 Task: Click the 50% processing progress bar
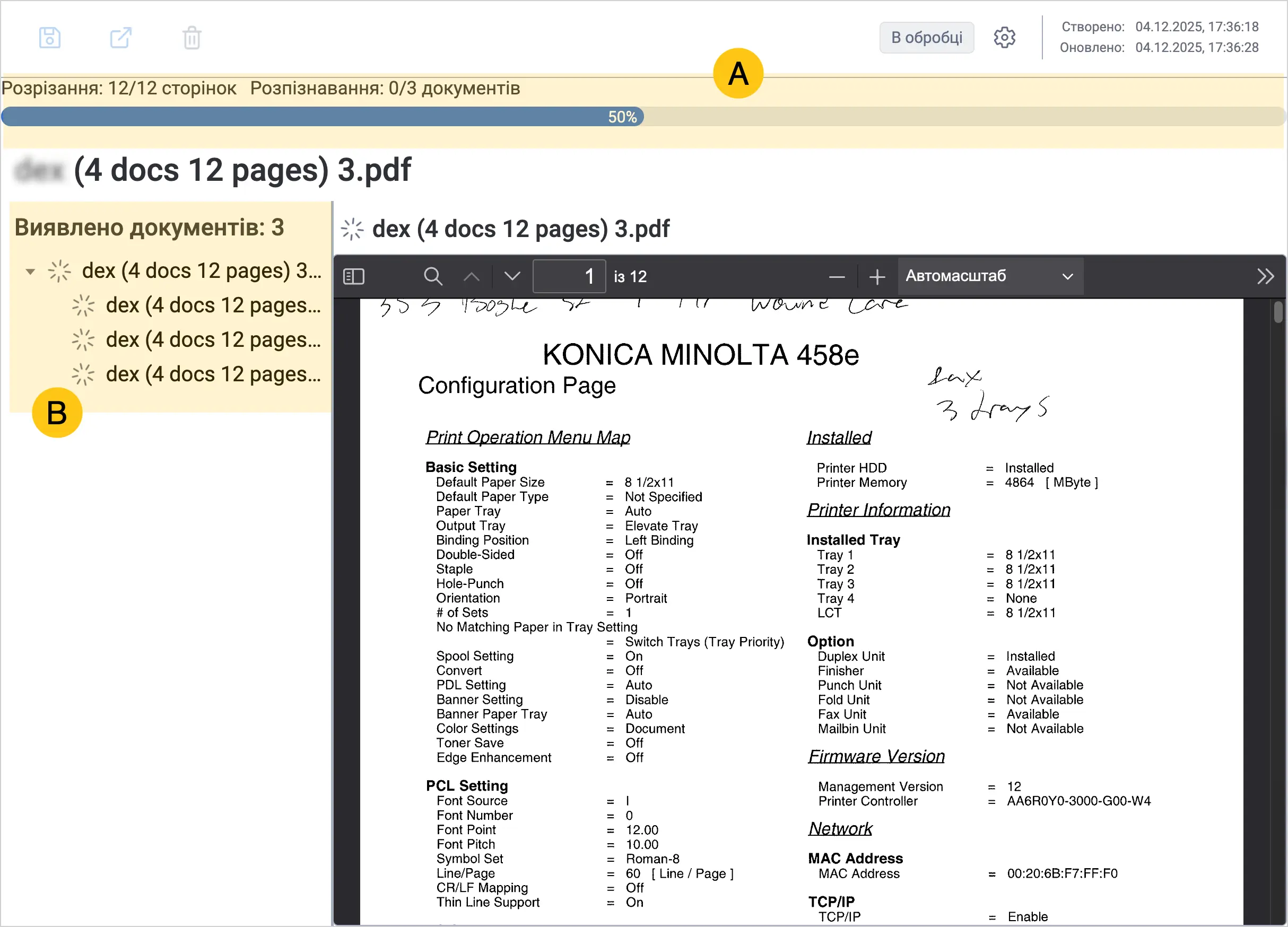643,117
